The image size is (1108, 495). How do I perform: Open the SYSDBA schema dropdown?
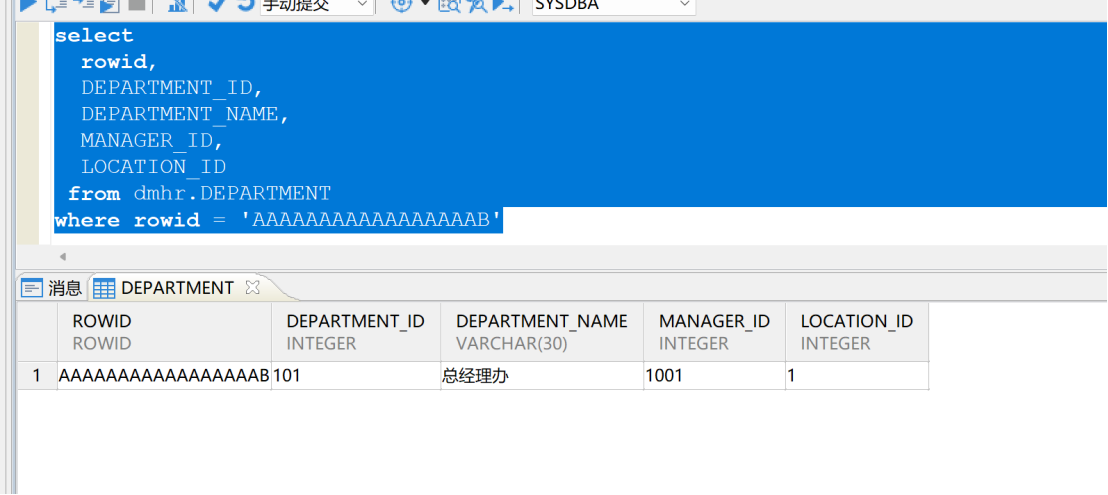(x=613, y=6)
